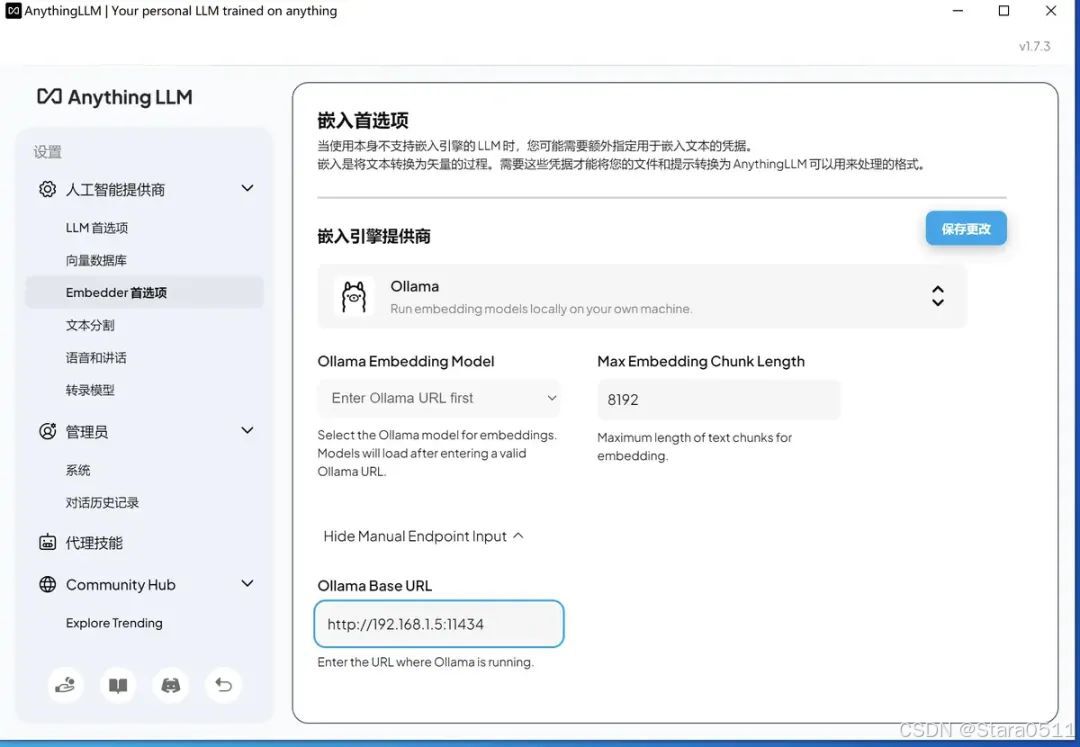
Task: Click the AnythingLLM title bar app icon
Action: tap(13, 11)
